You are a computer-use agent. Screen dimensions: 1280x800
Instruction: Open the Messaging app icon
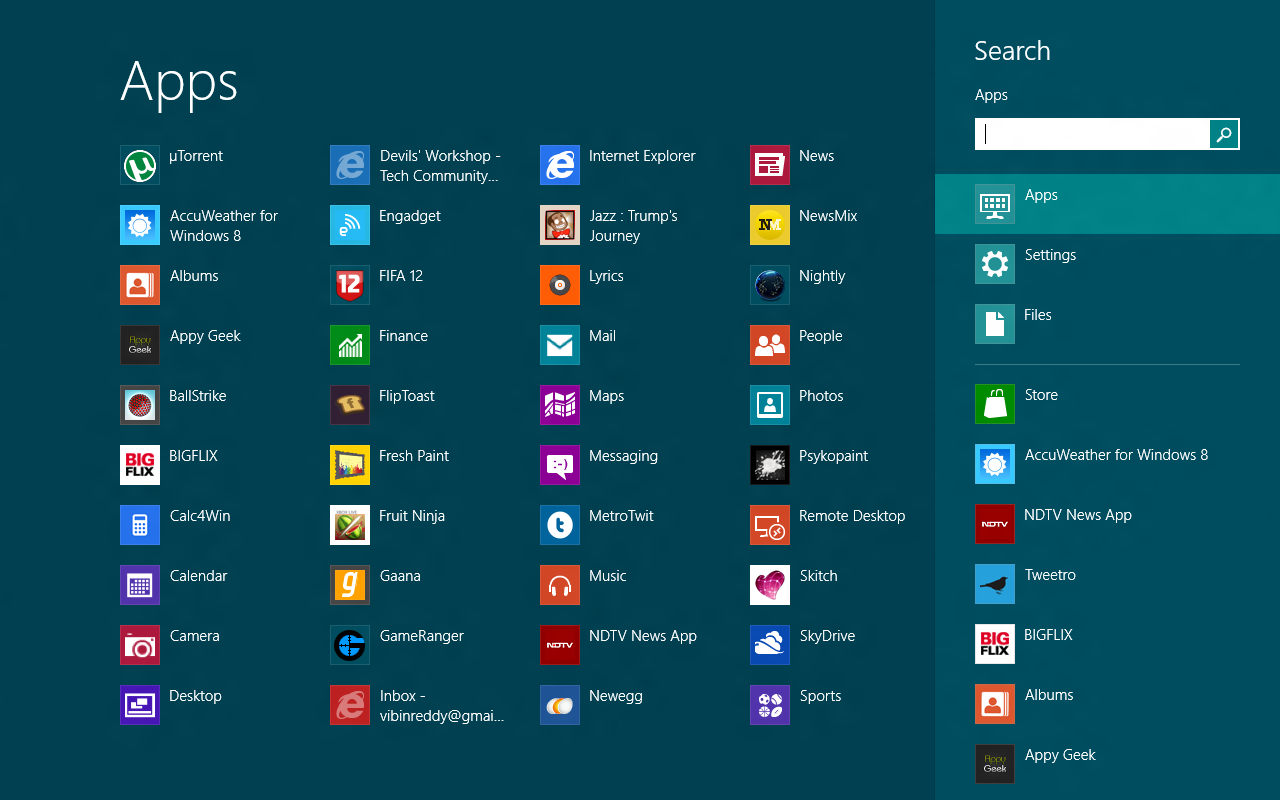[x=560, y=465]
